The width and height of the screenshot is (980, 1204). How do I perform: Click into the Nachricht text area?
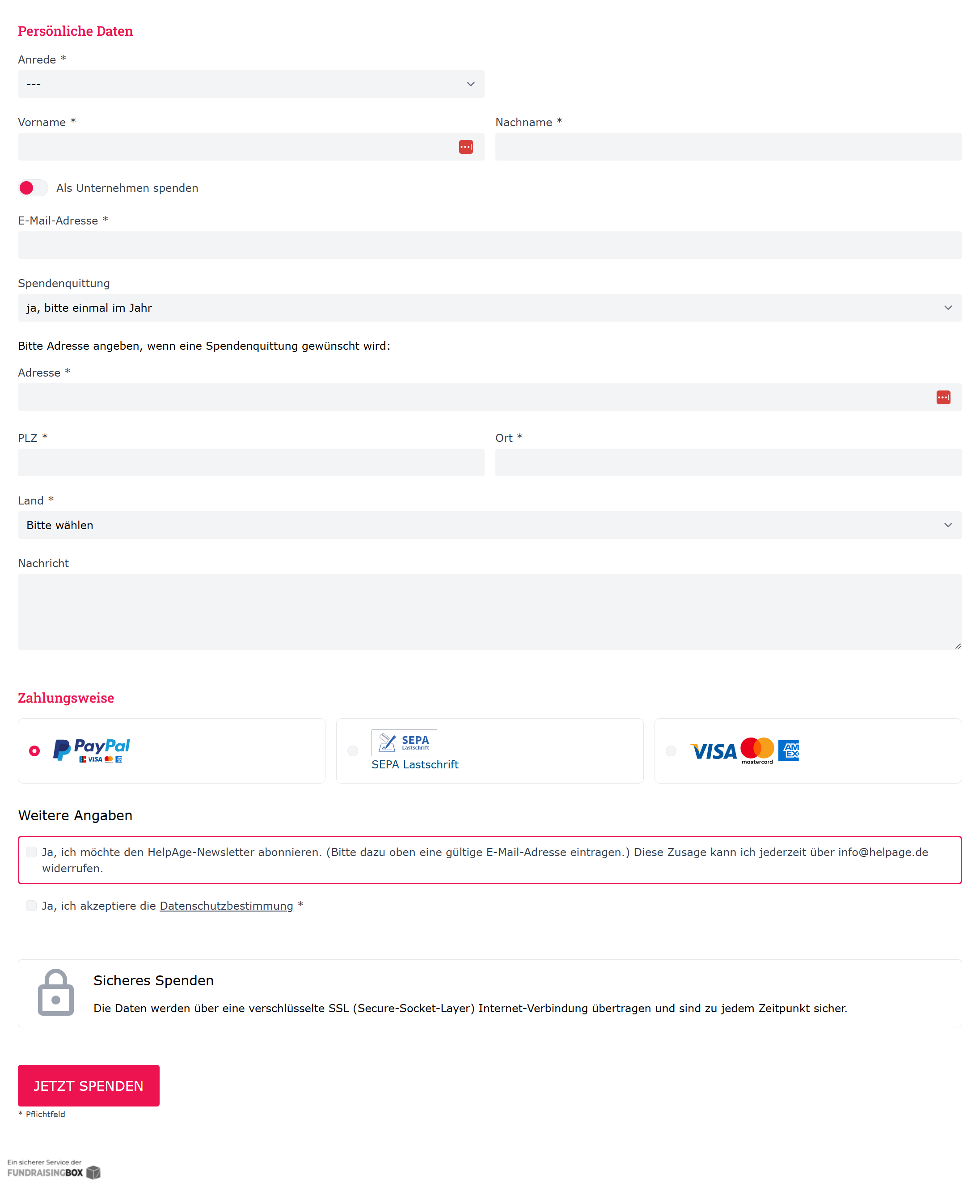[x=490, y=612]
